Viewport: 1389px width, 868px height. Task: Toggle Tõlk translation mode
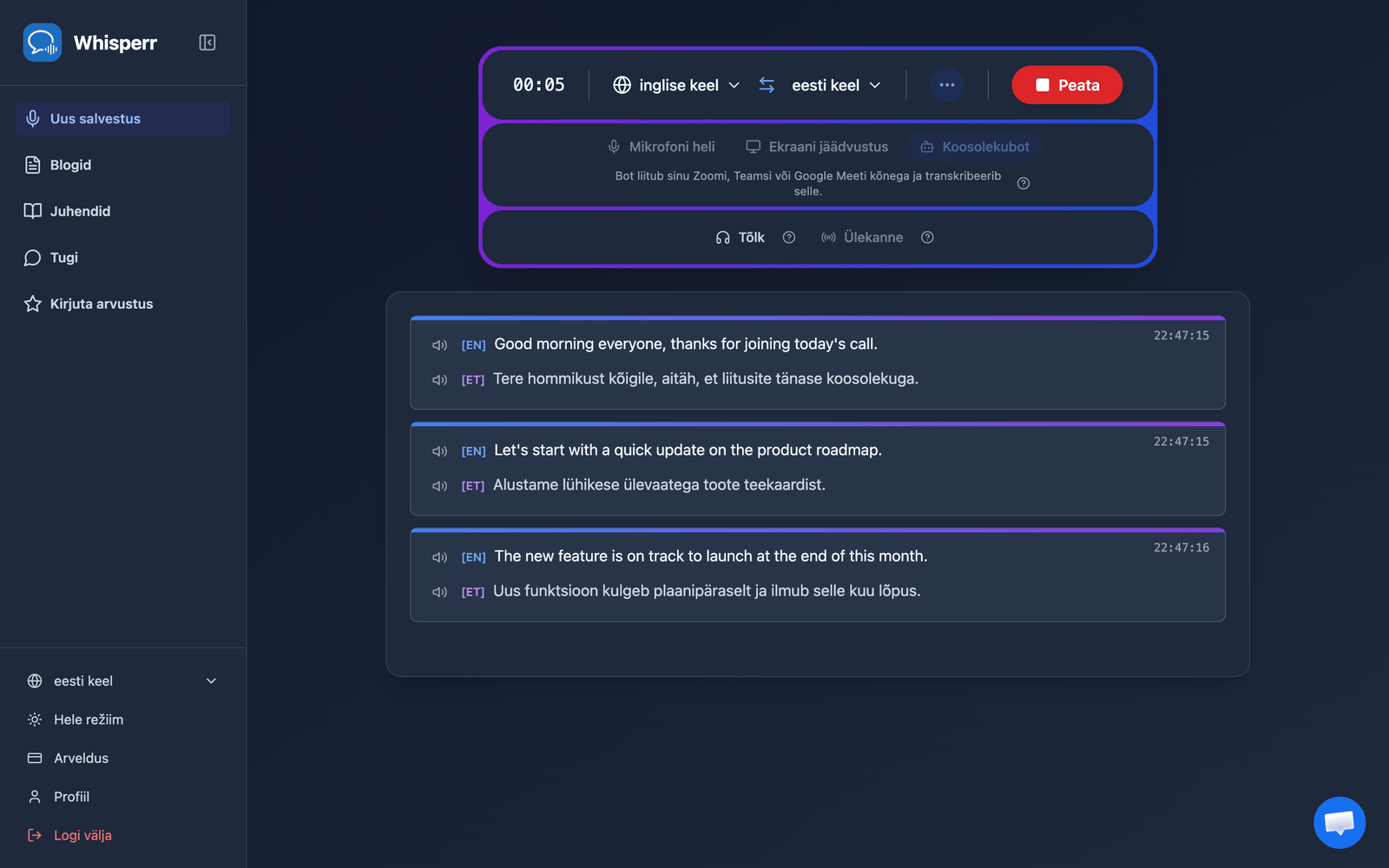pyautogui.click(x=741, y=238)
